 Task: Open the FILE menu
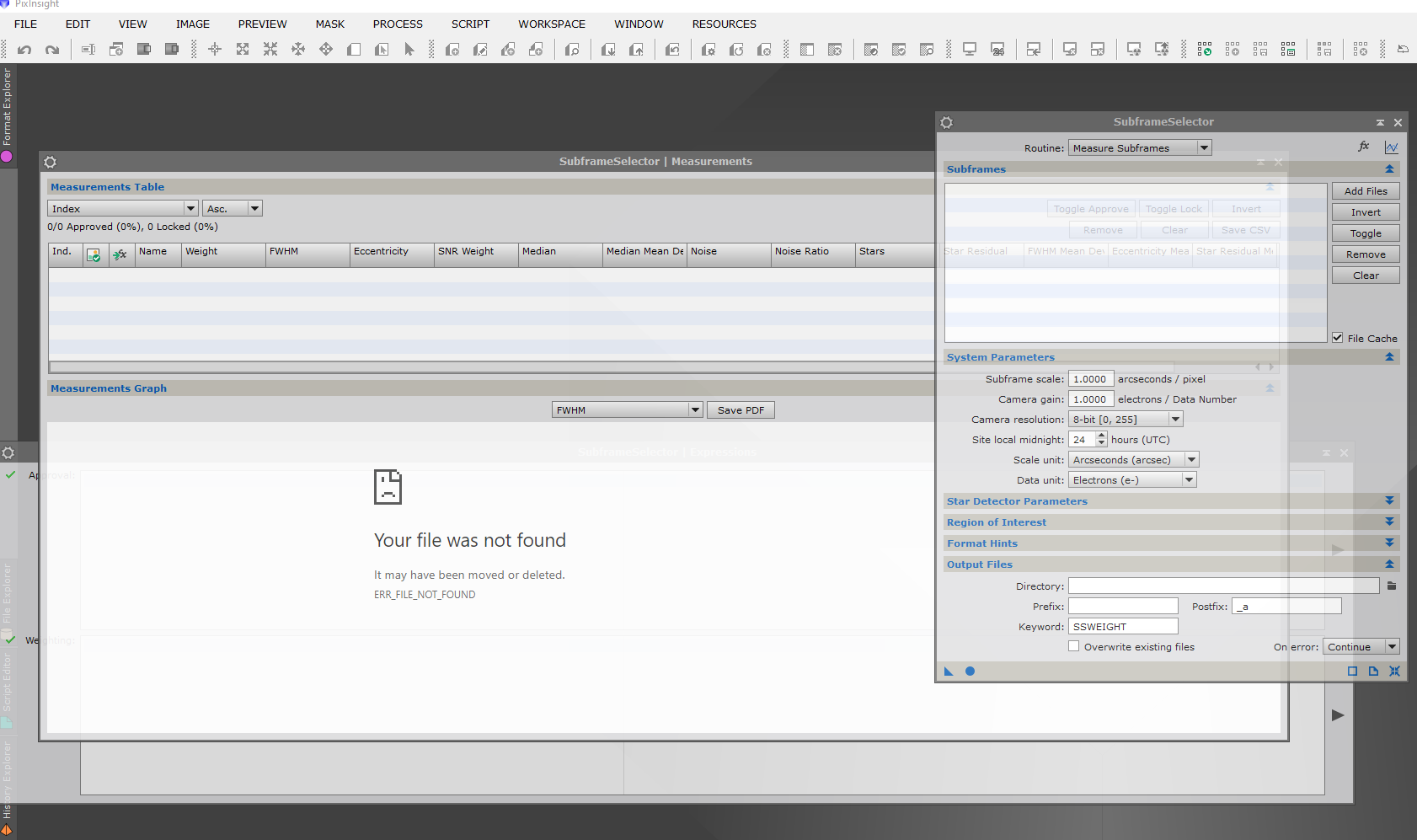(26, 24)
